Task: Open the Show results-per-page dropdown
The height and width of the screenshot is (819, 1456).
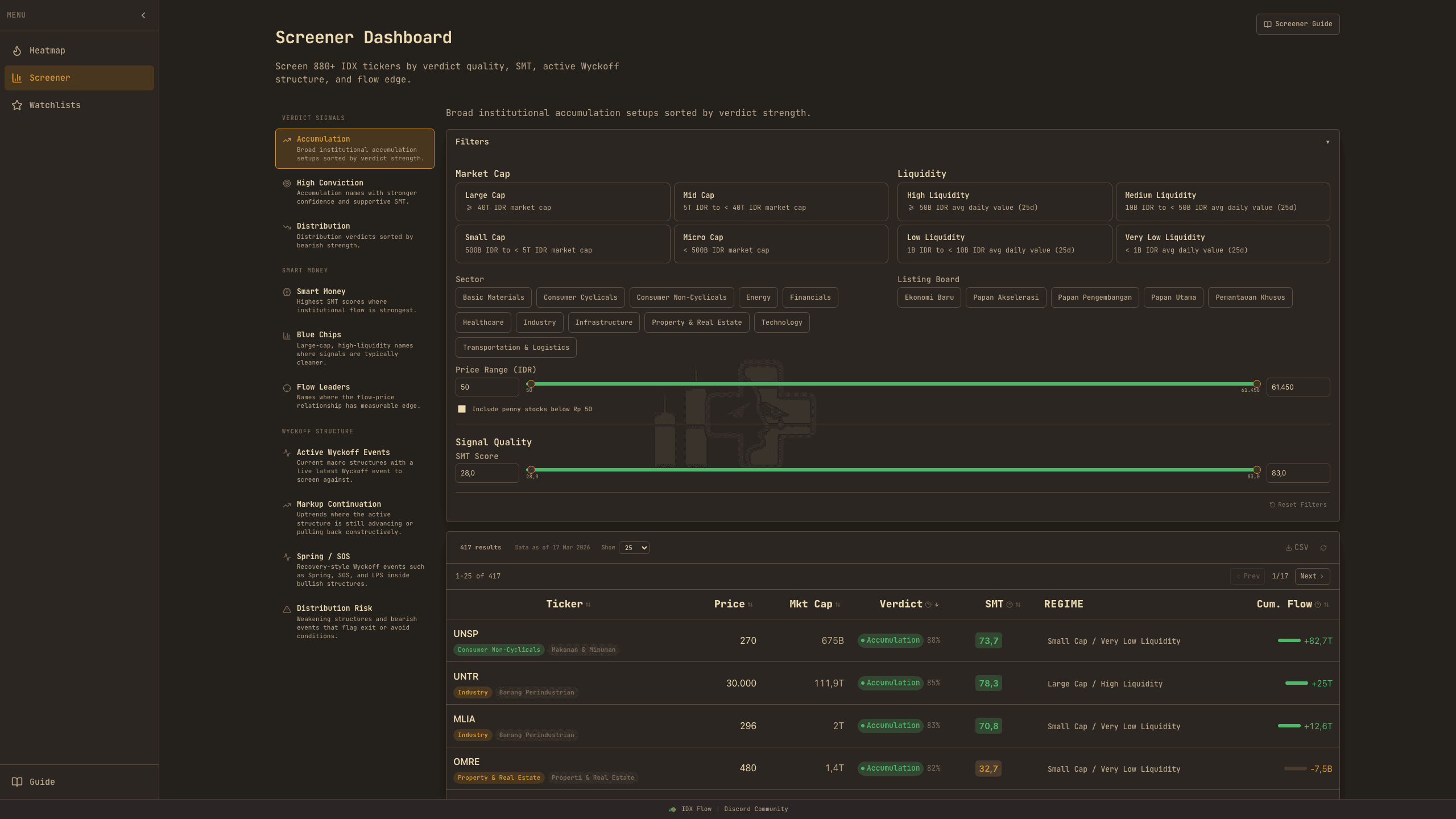Action: tap(634, 548)
